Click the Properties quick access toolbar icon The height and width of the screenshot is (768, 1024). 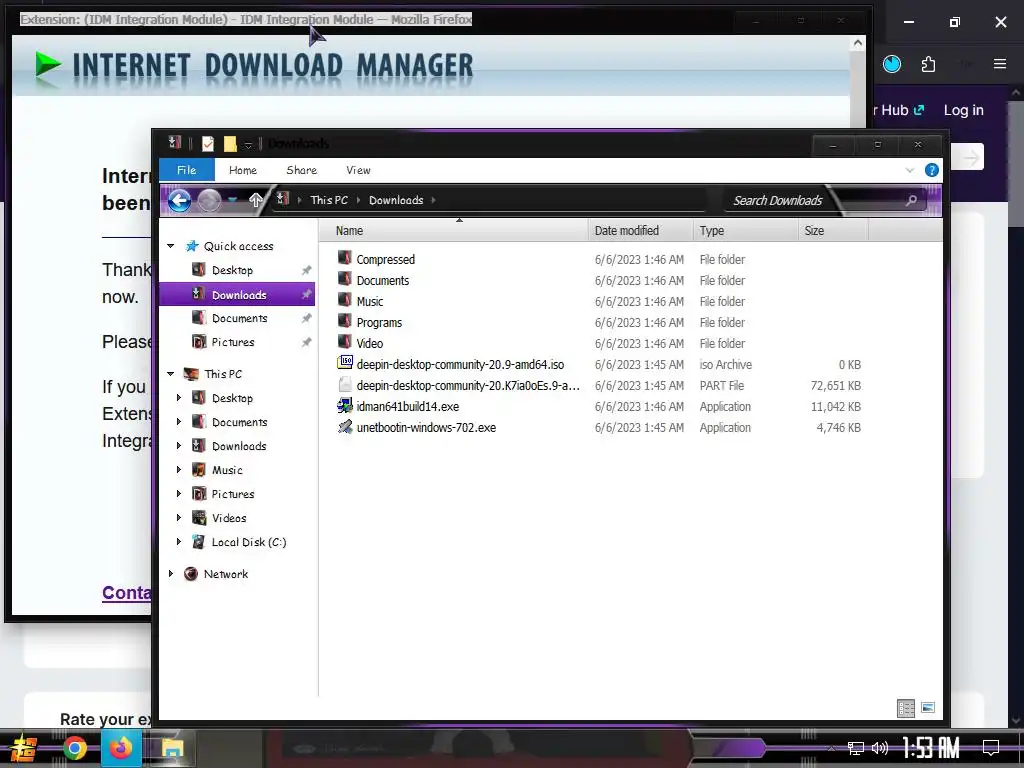(x=208, y=144)
